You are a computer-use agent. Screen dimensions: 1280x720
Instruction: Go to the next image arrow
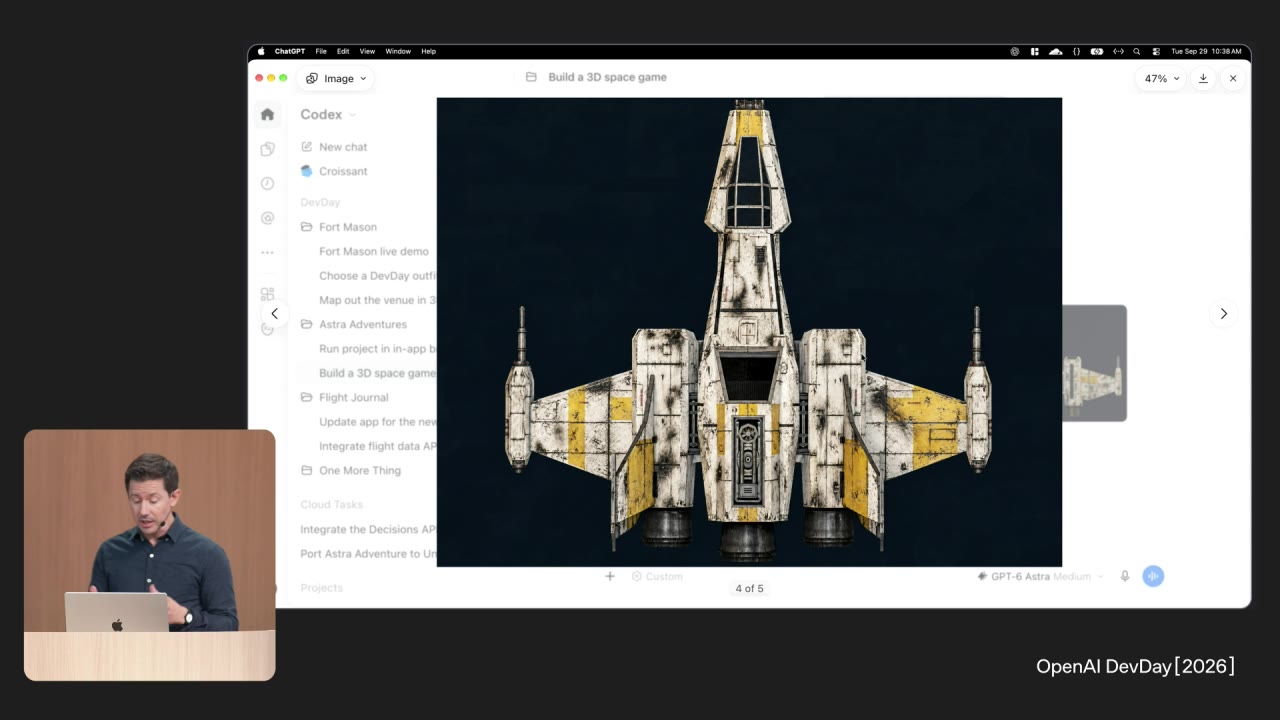[x=1223, y=313]
